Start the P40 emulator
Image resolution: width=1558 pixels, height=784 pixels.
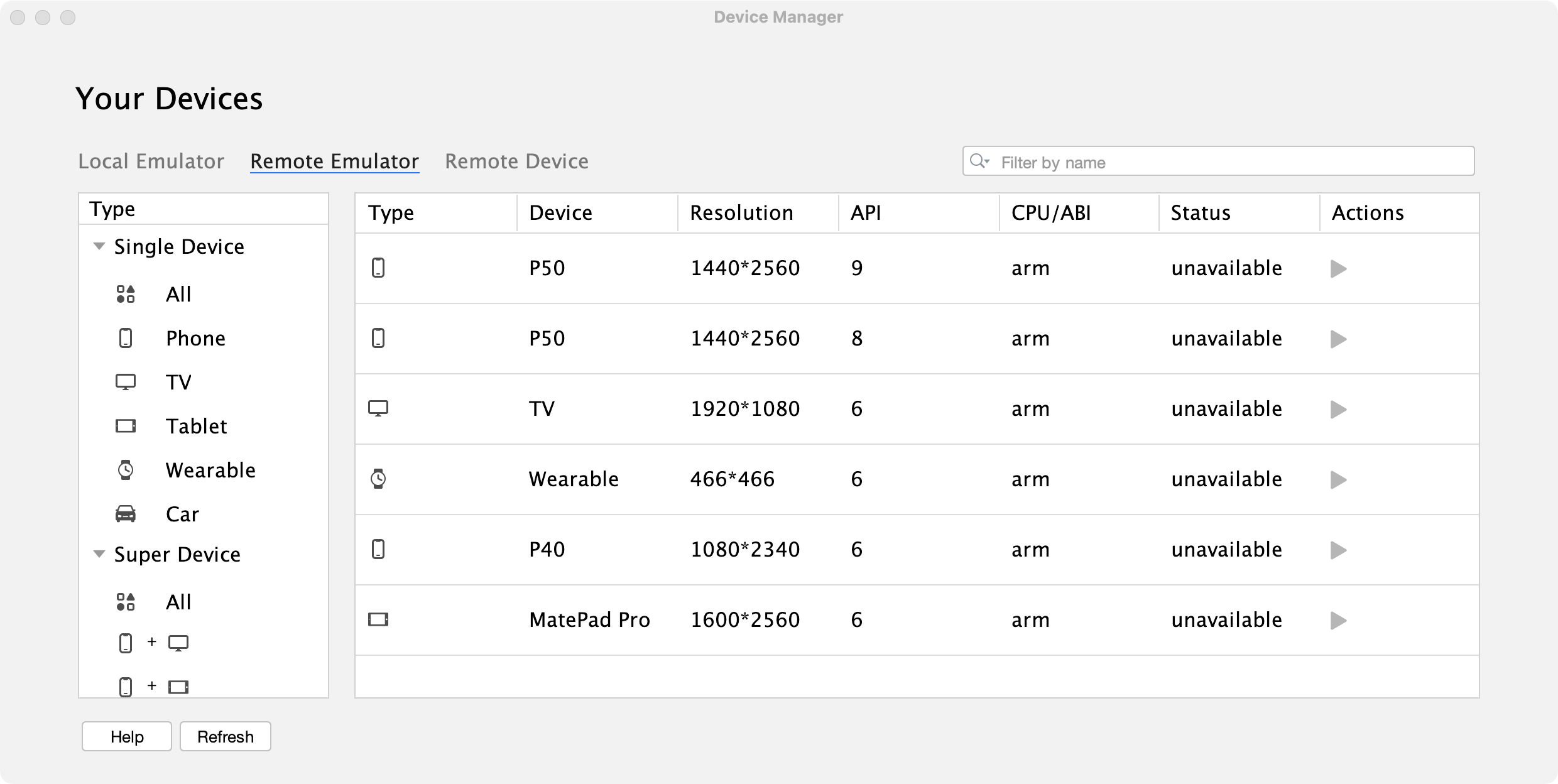pyautogui.click(x=1338, y=550)
